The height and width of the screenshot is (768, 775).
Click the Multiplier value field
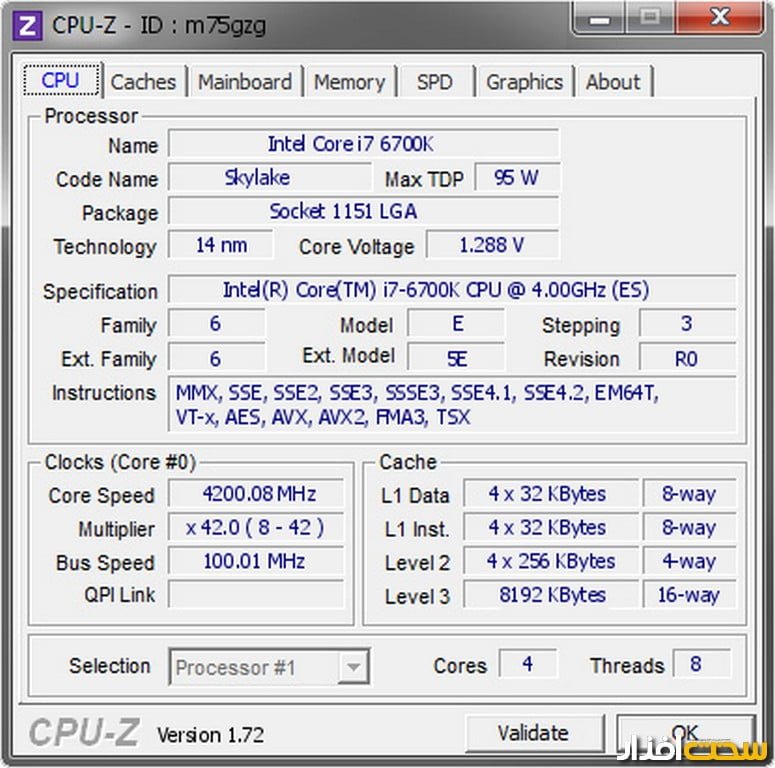pos(256,528)
